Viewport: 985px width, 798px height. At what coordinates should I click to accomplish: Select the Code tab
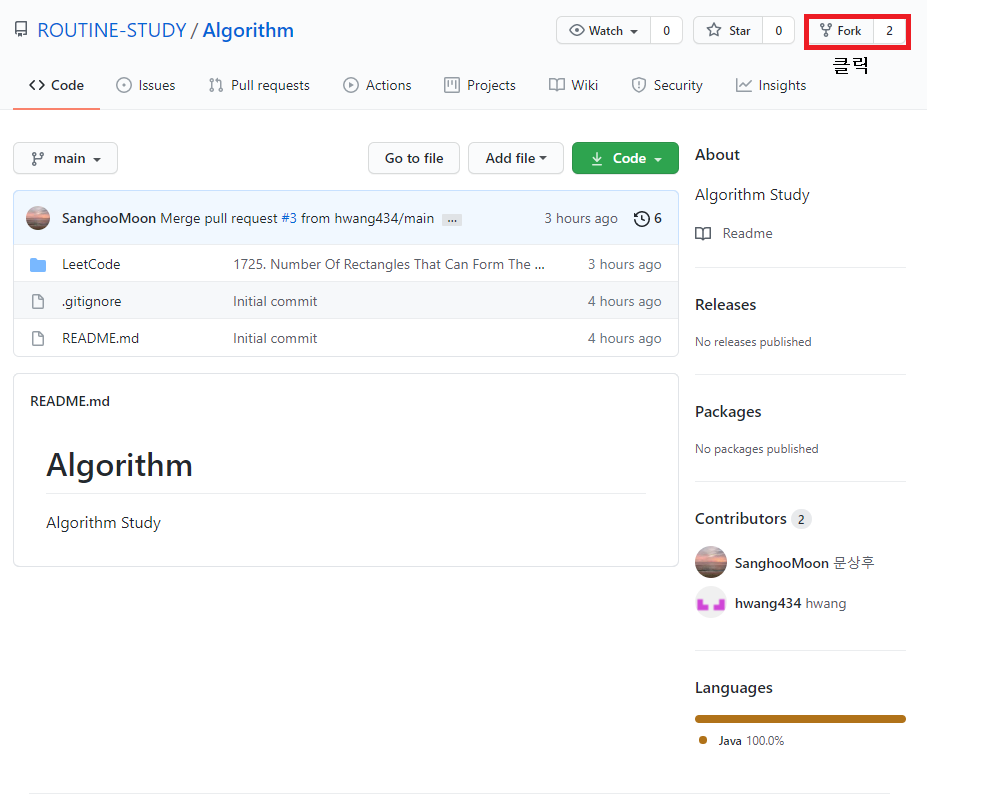[x=57, y=85]
